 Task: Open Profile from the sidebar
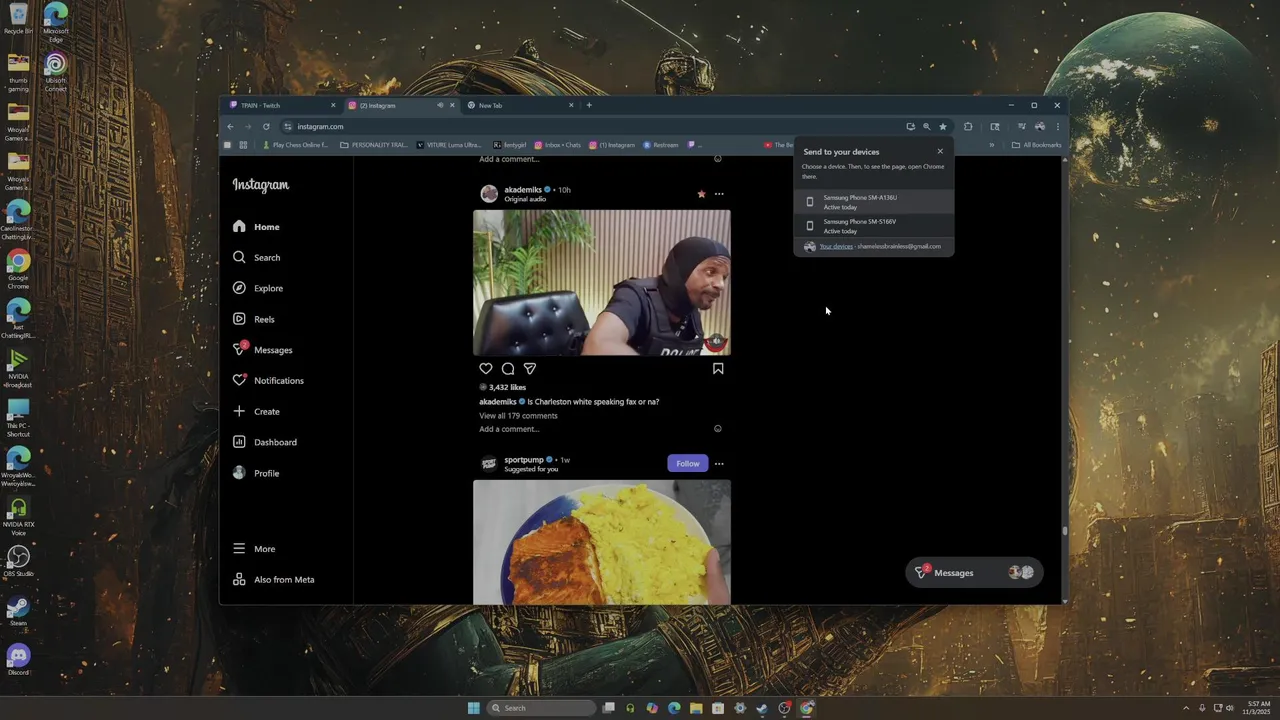tap(256, 473)
